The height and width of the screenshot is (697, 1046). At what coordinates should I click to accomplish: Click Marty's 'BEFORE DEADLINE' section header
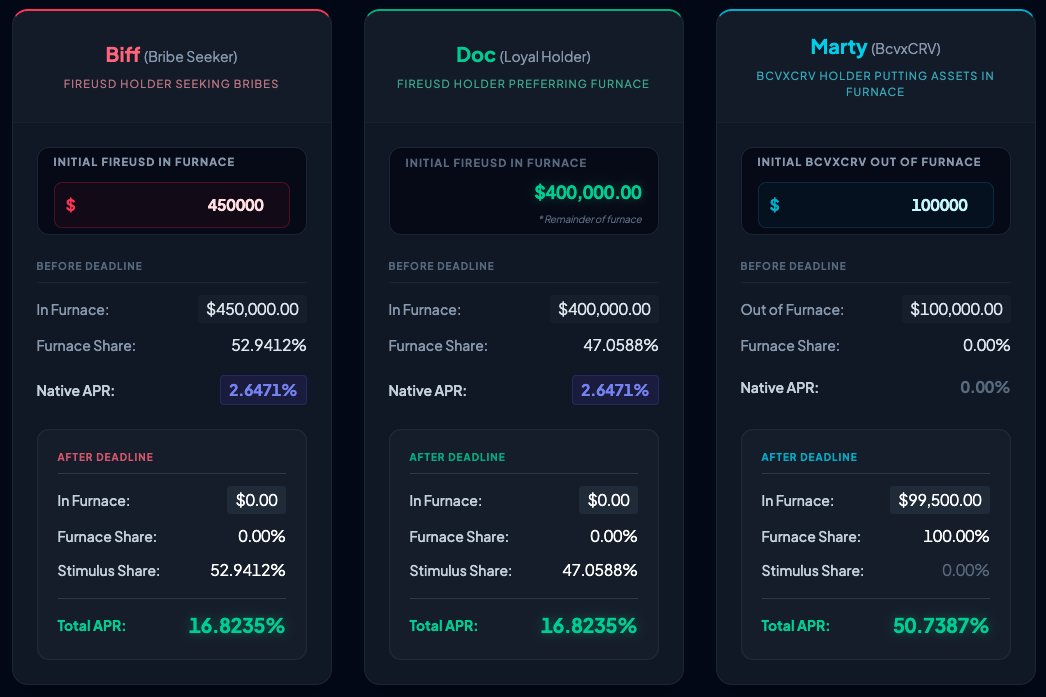point(793,266)
